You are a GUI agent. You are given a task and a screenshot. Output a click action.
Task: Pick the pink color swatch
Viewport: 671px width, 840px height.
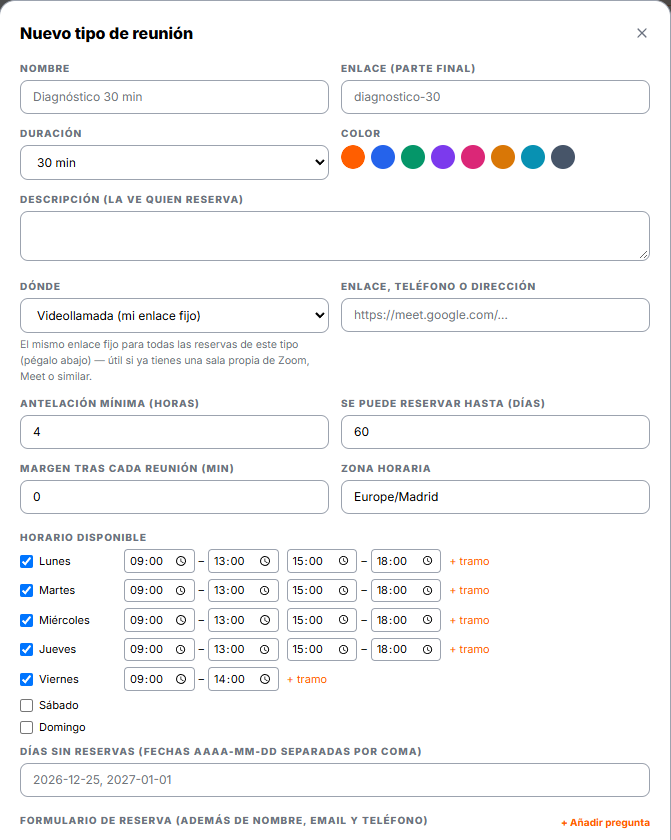click(x=473, y=157)
